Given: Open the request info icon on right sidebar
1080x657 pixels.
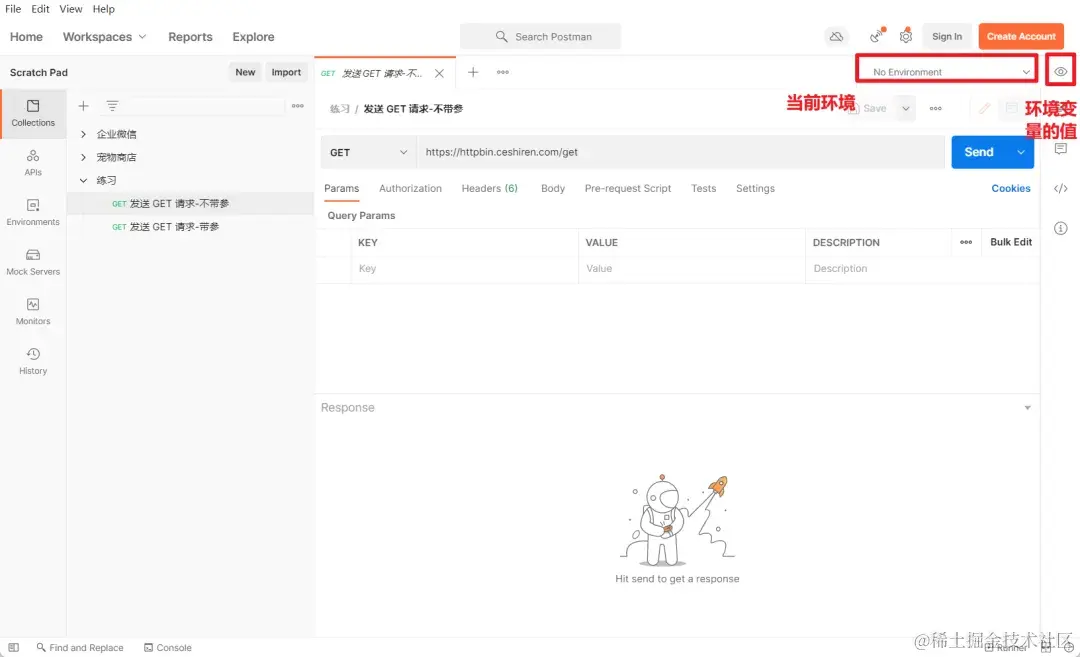Looking at the screenshot, I should 1061,228.
